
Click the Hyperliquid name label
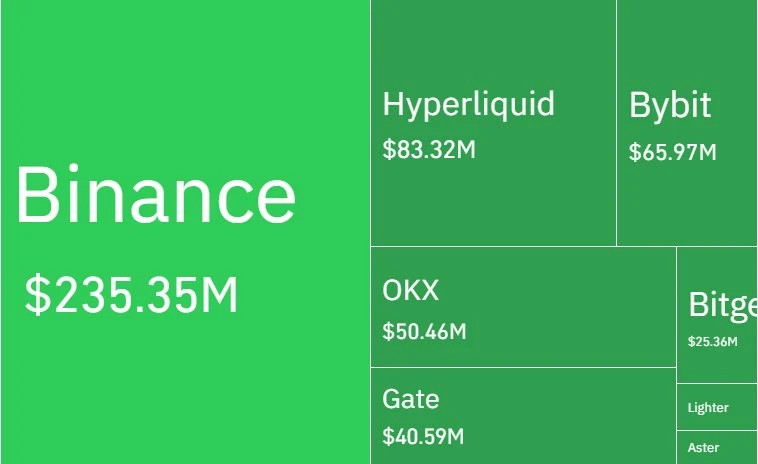pyautogui.click(x=468, y=104)
